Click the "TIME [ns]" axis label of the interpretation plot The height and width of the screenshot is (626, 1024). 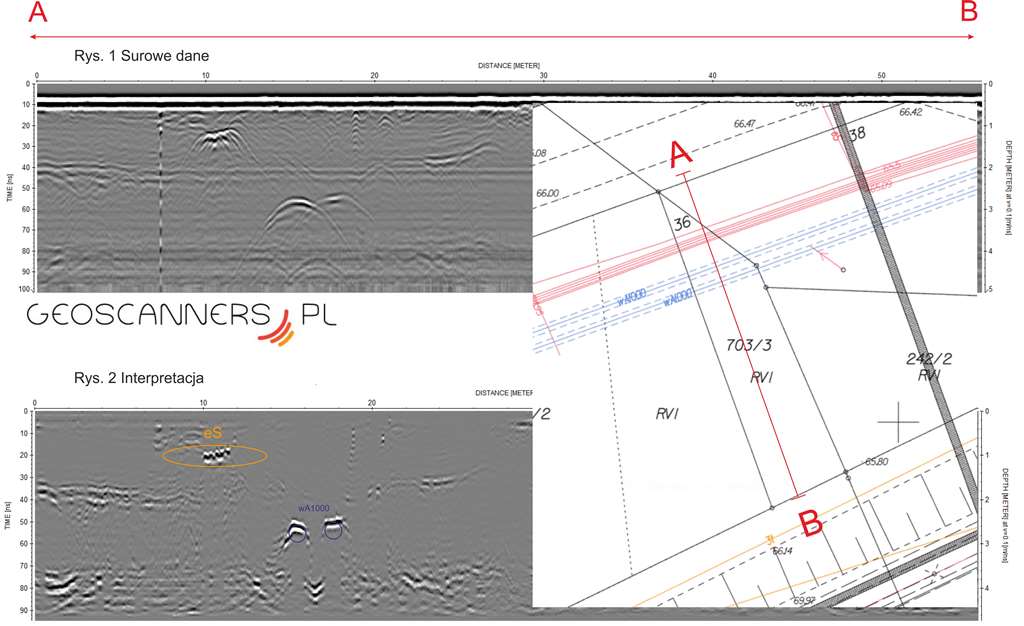tap(8, 515)
